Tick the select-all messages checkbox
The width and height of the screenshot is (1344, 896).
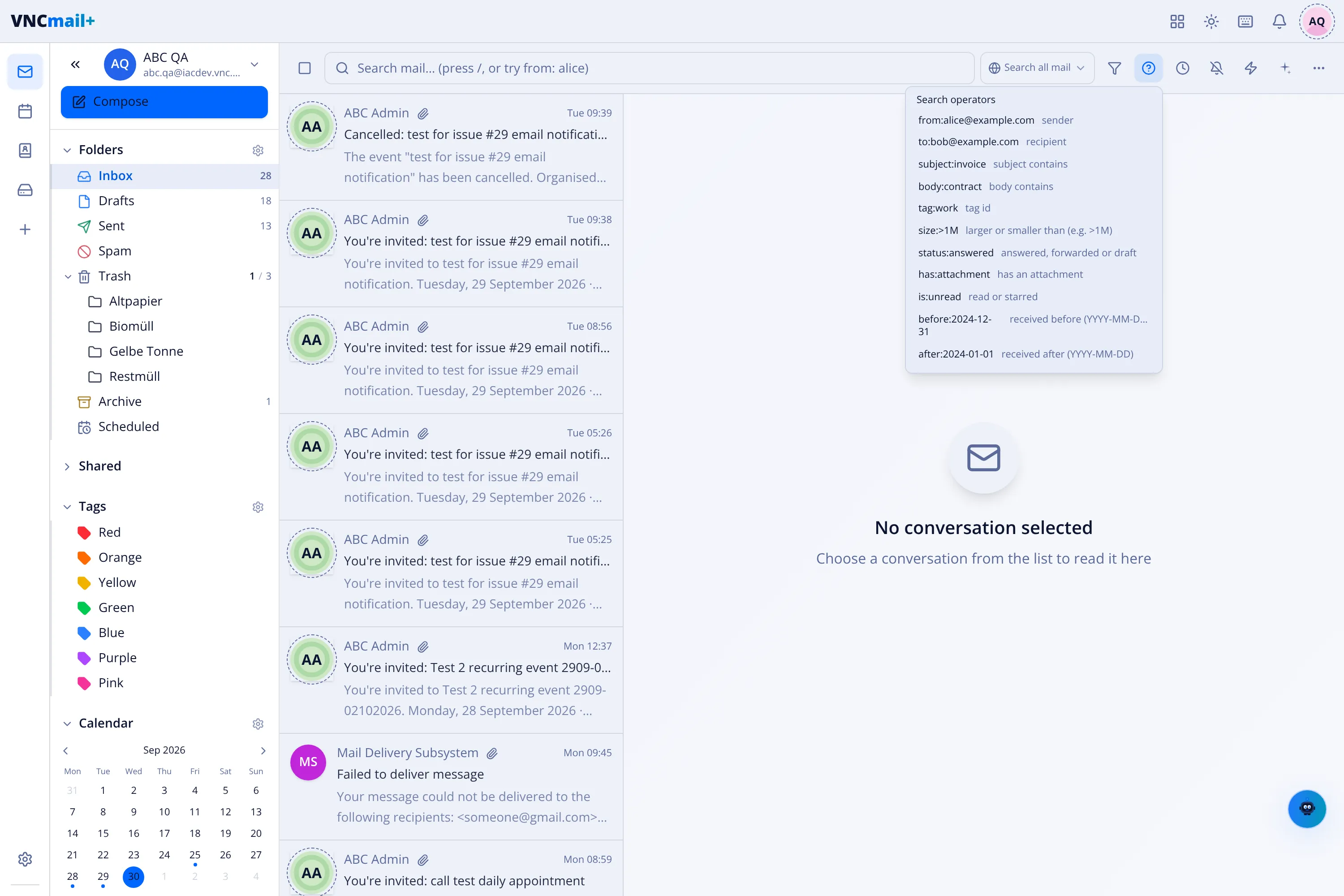coord(305,68)
